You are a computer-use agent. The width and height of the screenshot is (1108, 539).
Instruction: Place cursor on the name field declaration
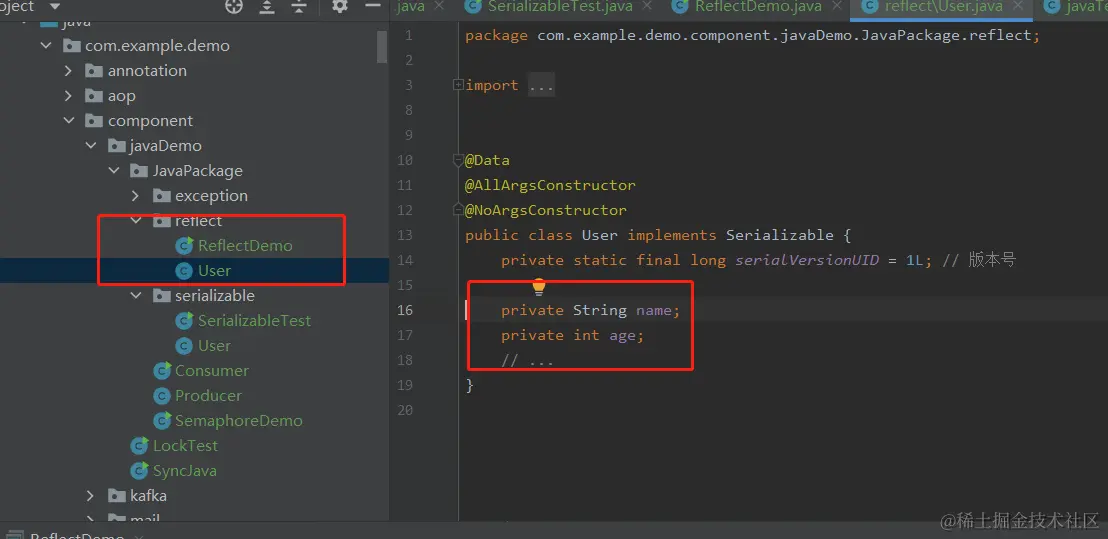coord(591,310)
